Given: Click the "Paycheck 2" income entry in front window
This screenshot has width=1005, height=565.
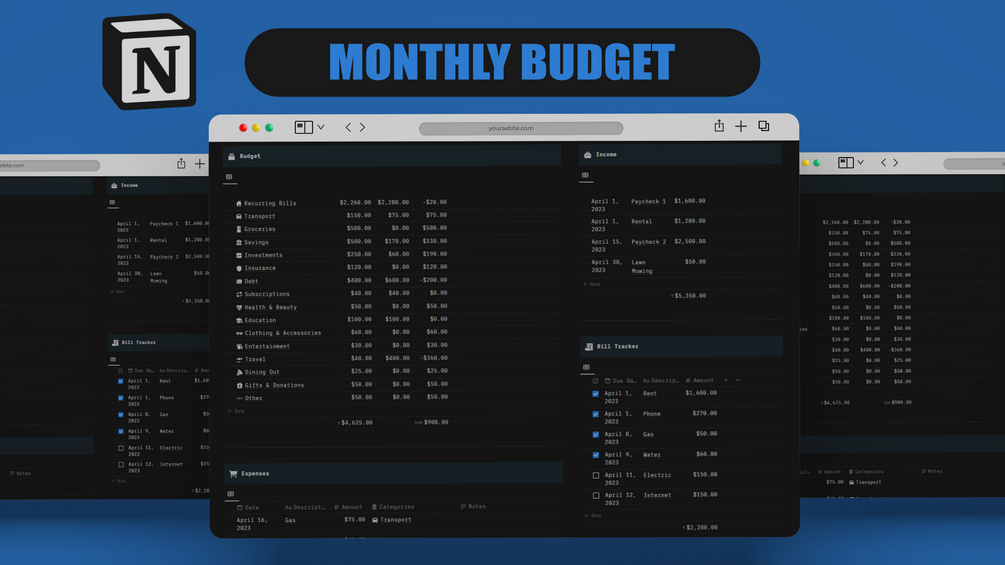Looking at the screenshot, I should pos(649,242).
